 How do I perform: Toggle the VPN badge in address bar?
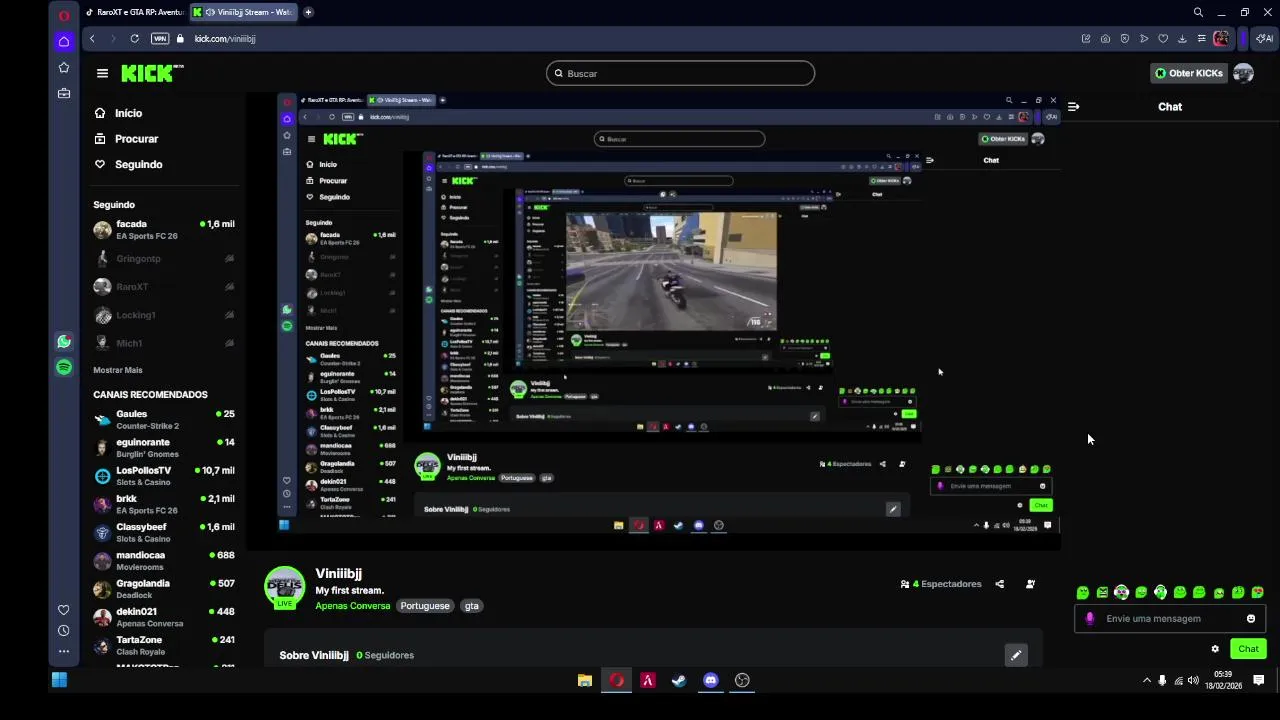160,39
